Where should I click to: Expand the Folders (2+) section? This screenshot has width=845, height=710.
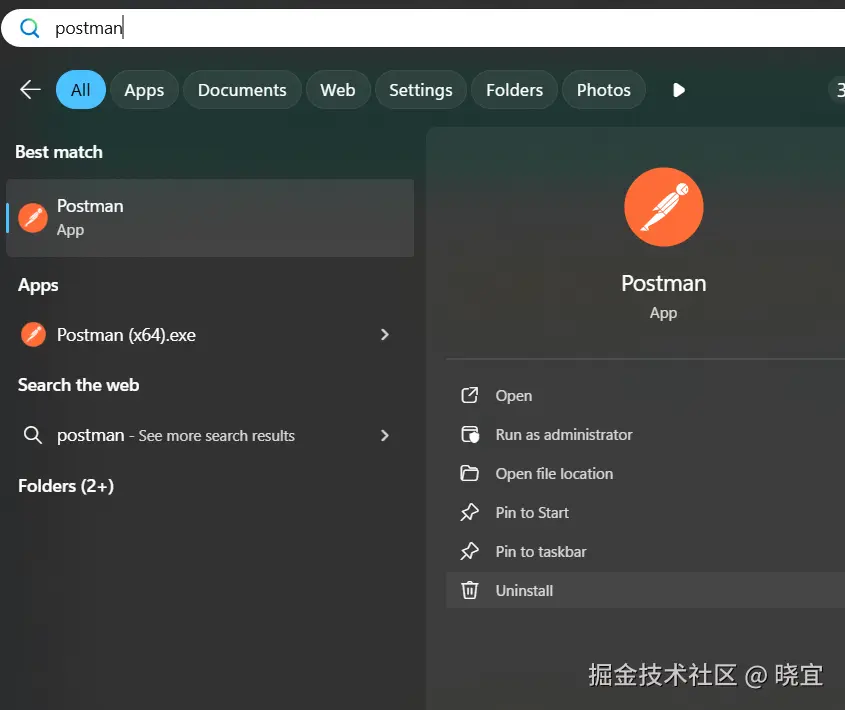point(66,486)
